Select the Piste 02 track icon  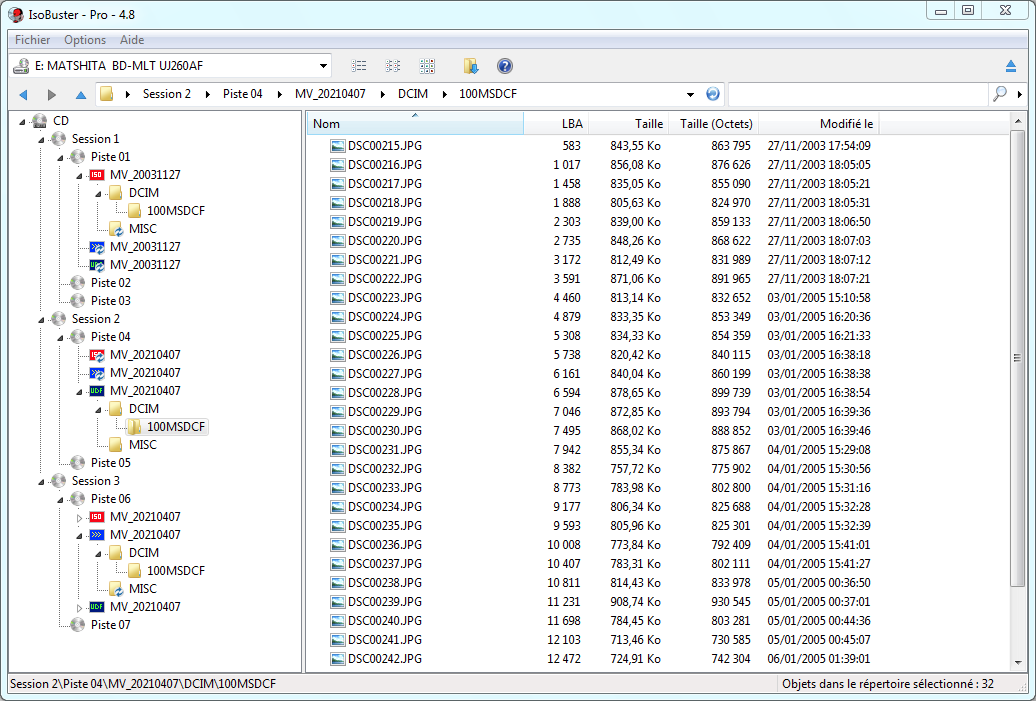click(78, 283)
